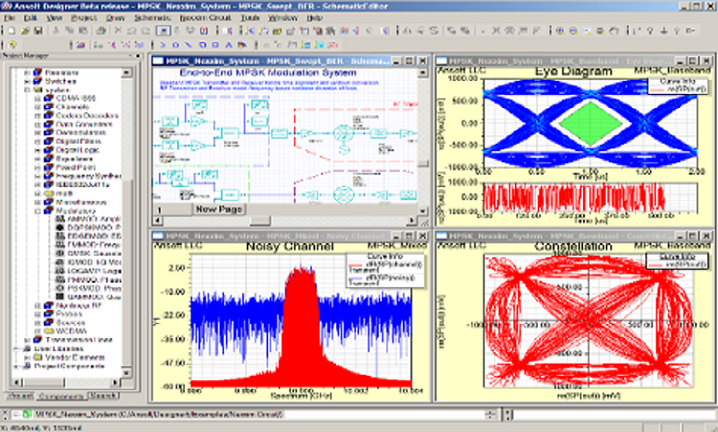
Task: Select the Draw Rectangle tool icon
Action: click(215, 45)
